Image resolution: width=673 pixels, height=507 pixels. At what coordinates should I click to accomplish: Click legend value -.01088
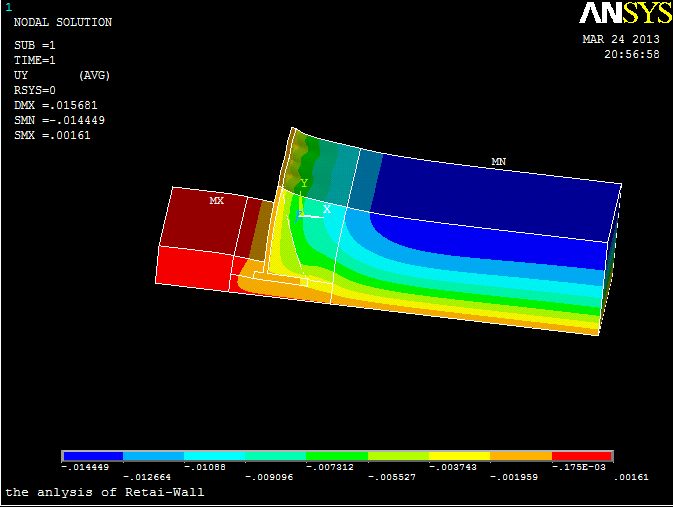[x=205, y=467]
